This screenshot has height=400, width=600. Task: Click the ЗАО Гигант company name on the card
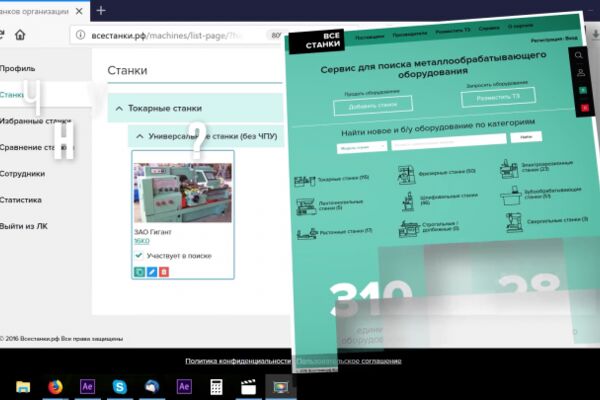point(153,232)
